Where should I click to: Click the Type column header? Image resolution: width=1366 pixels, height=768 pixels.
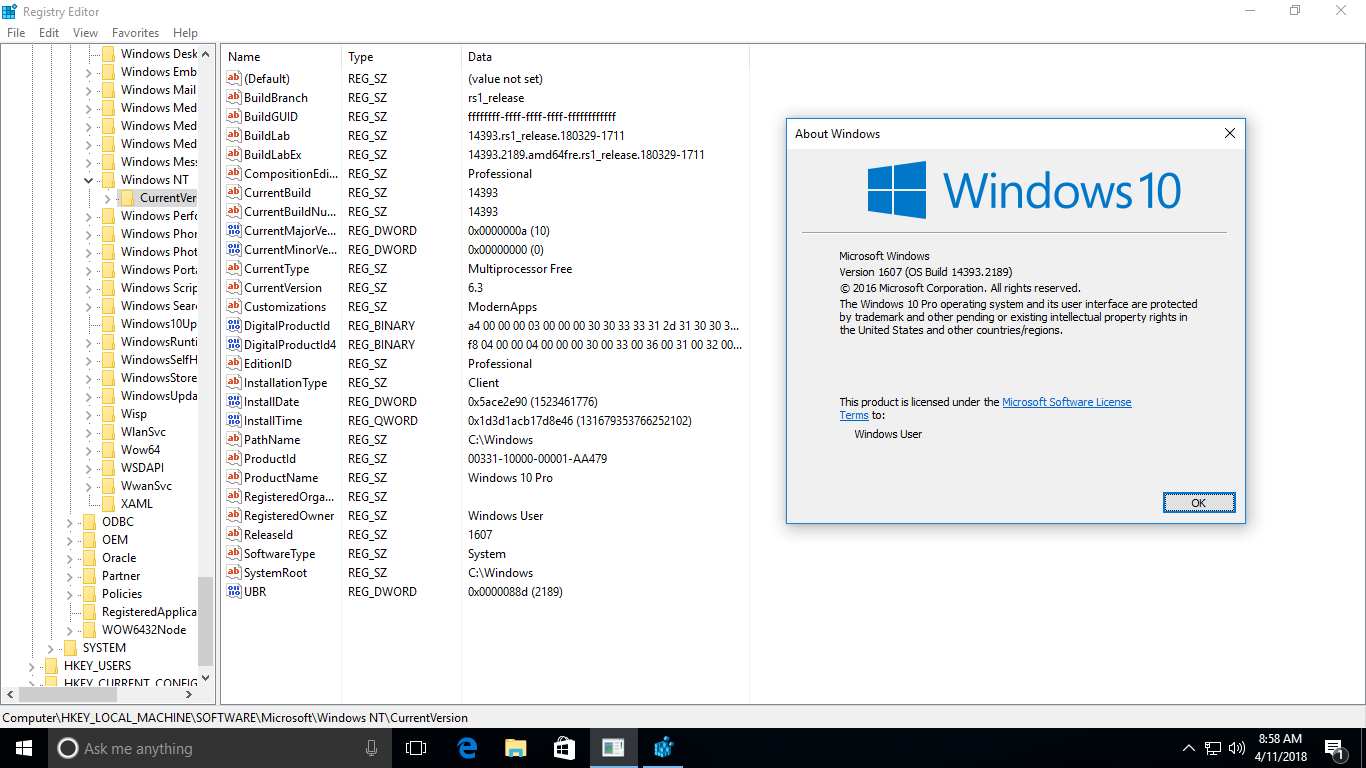pos(402,57)
